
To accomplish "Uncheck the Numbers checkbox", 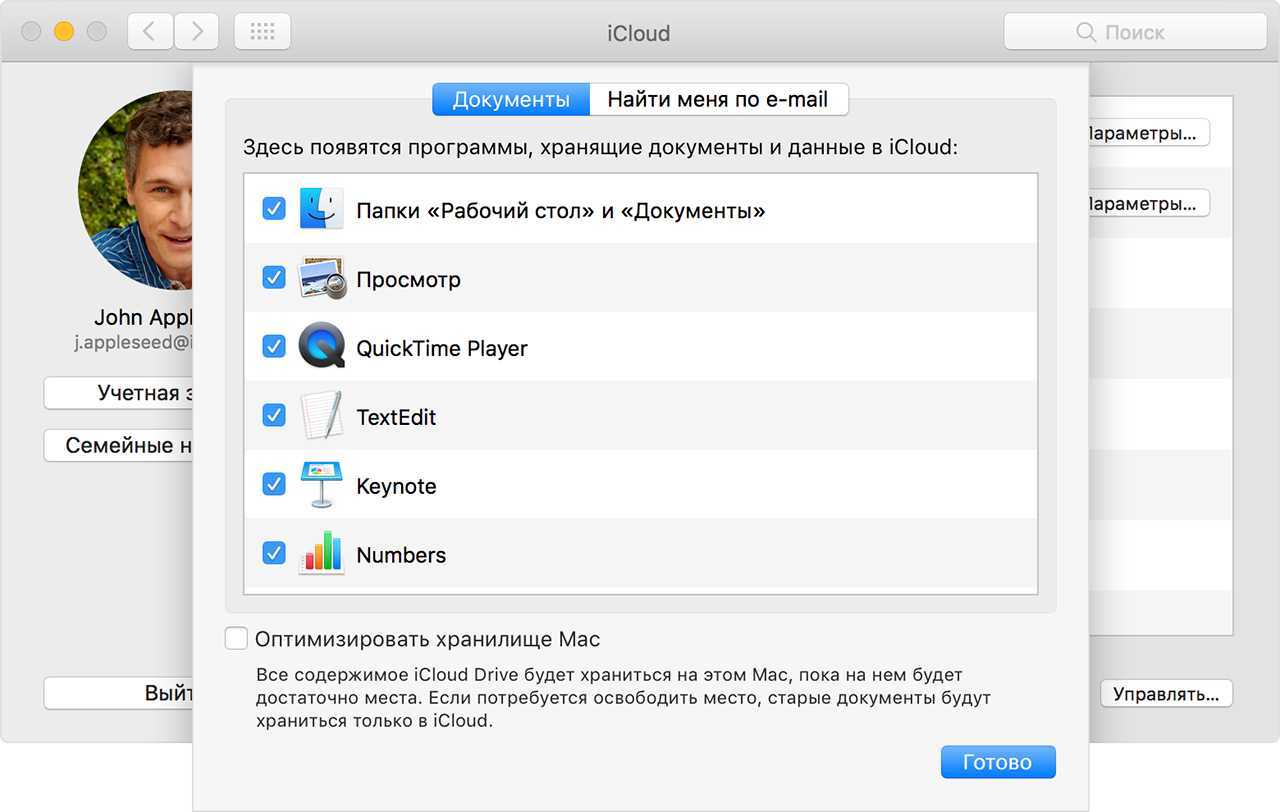I will tap(274, 553).
